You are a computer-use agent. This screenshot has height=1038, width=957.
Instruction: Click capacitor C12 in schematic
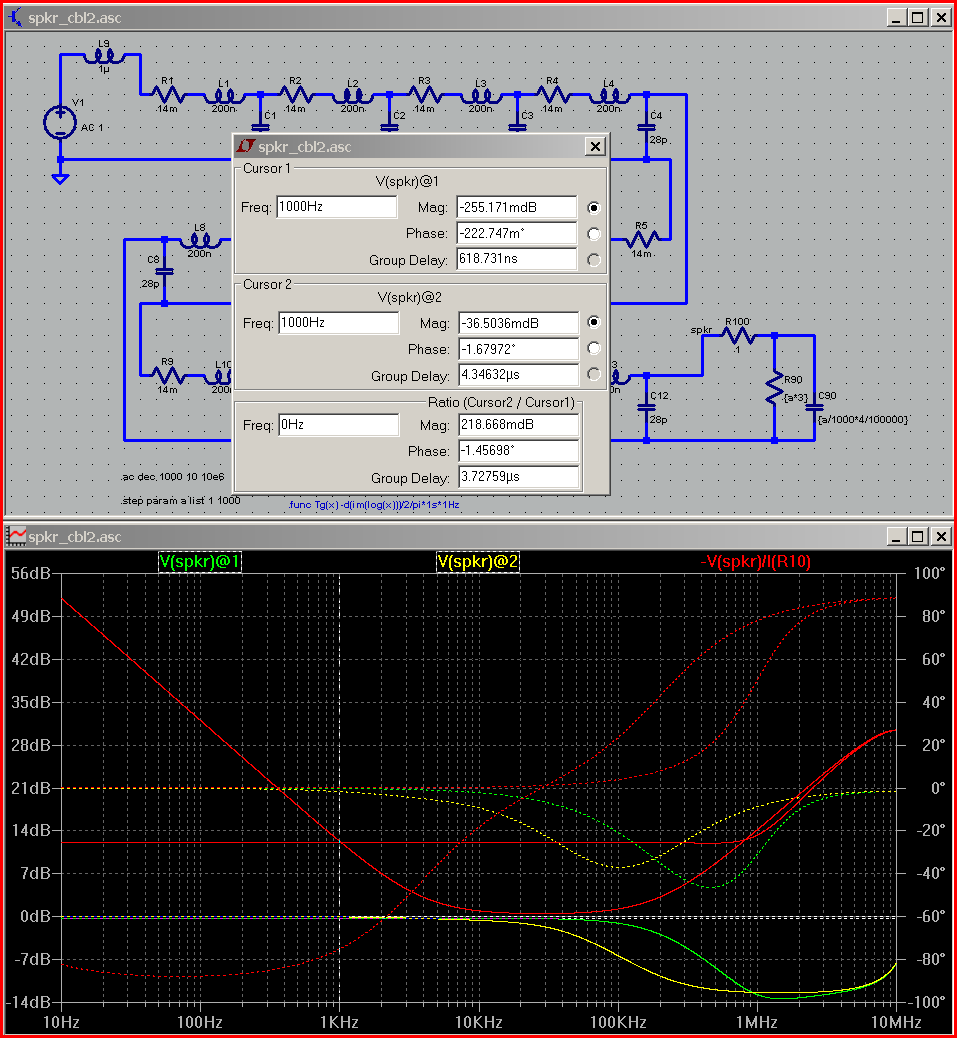[x=647, y=407]
